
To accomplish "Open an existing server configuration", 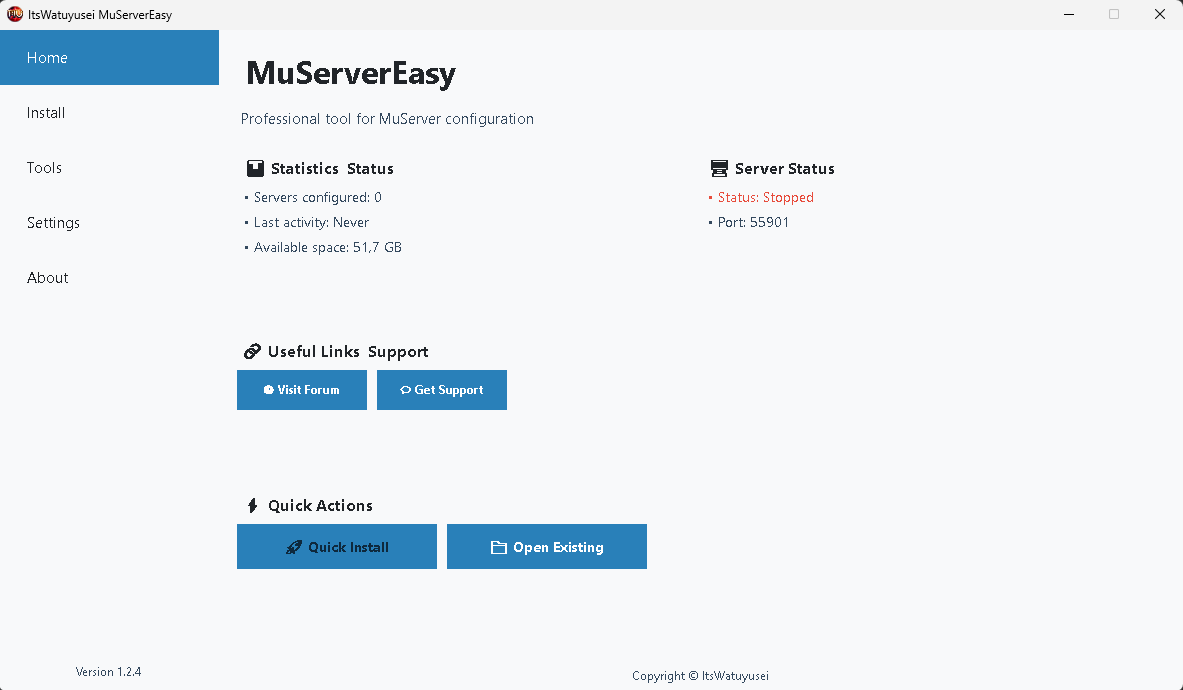I will [546, 546].
